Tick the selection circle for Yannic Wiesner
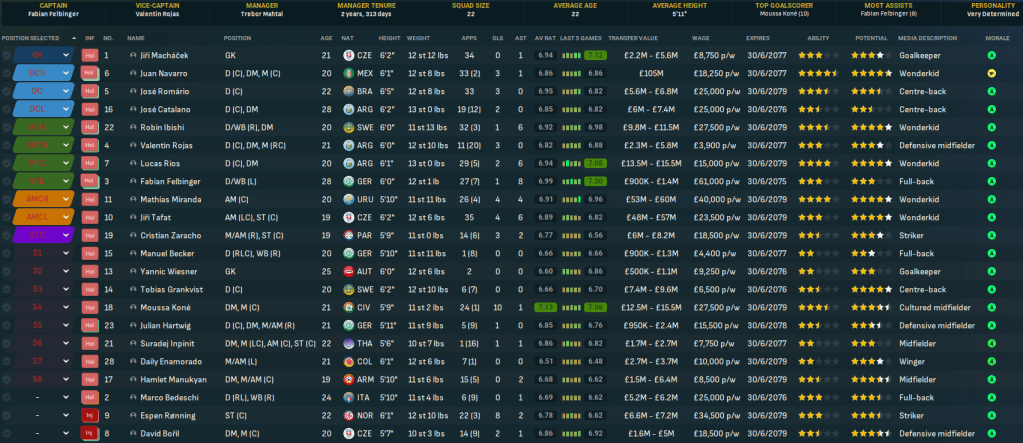Viewport: 1023px width, 443px height. tap(7, 270)
